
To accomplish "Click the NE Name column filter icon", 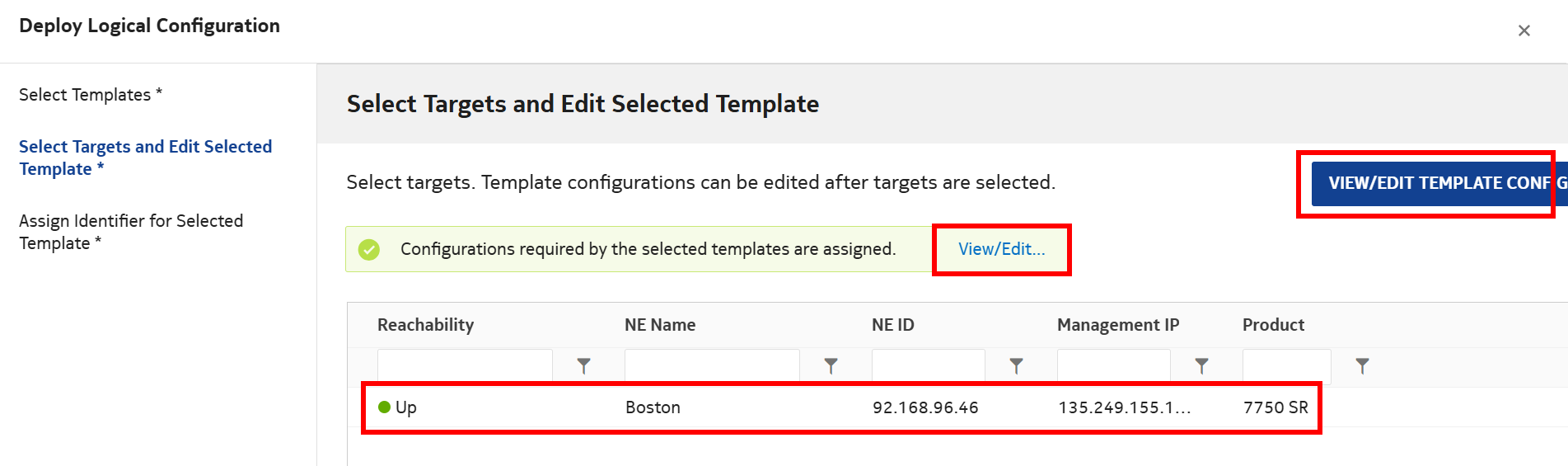I will coord(831,365).
